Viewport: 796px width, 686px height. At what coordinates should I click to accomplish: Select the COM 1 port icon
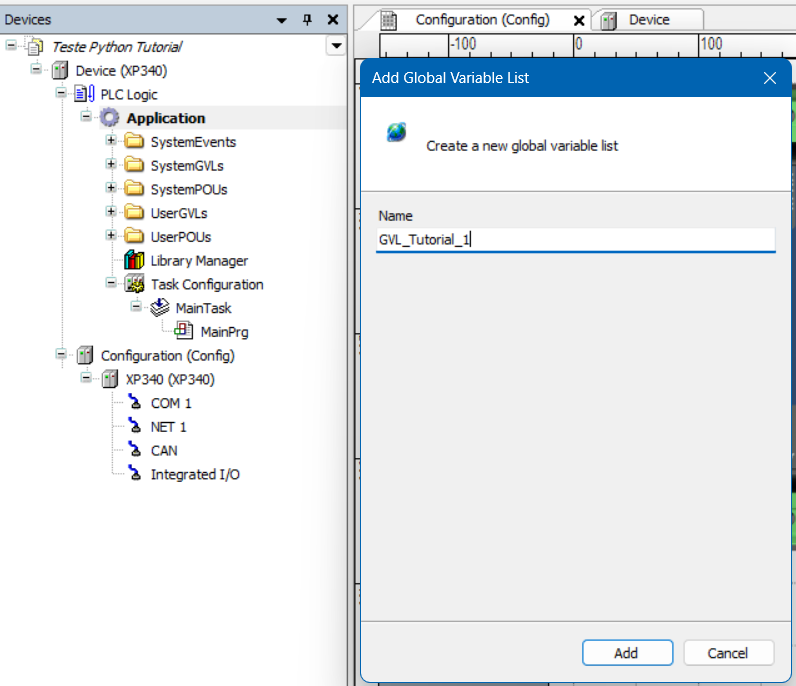click(x=134, y=403)
